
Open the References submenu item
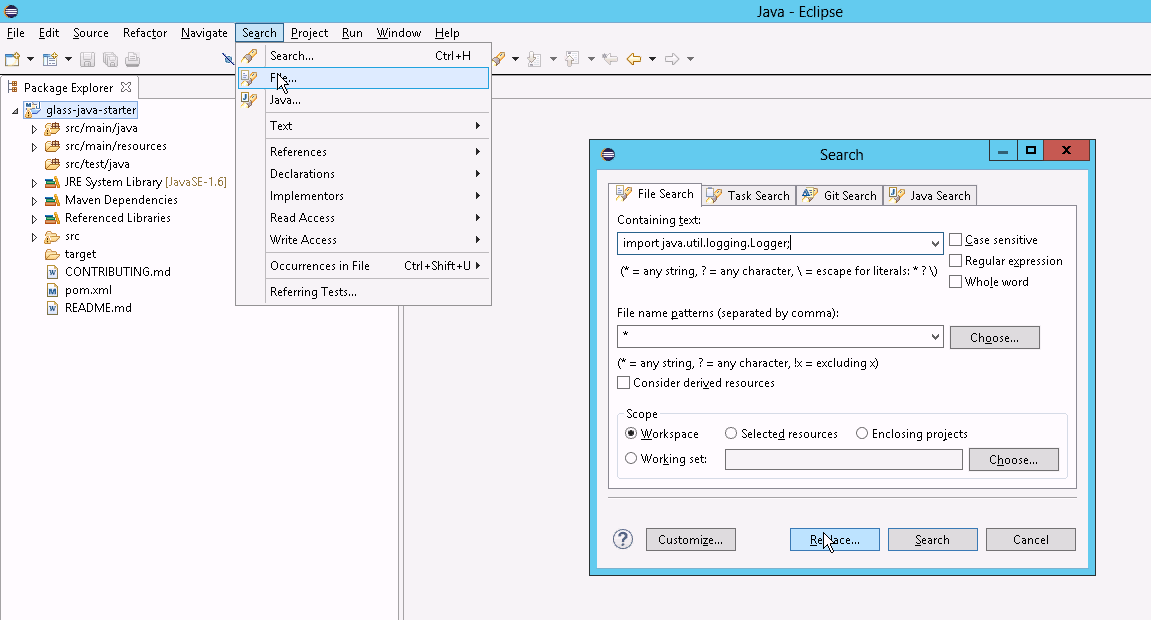coord(298,152)
